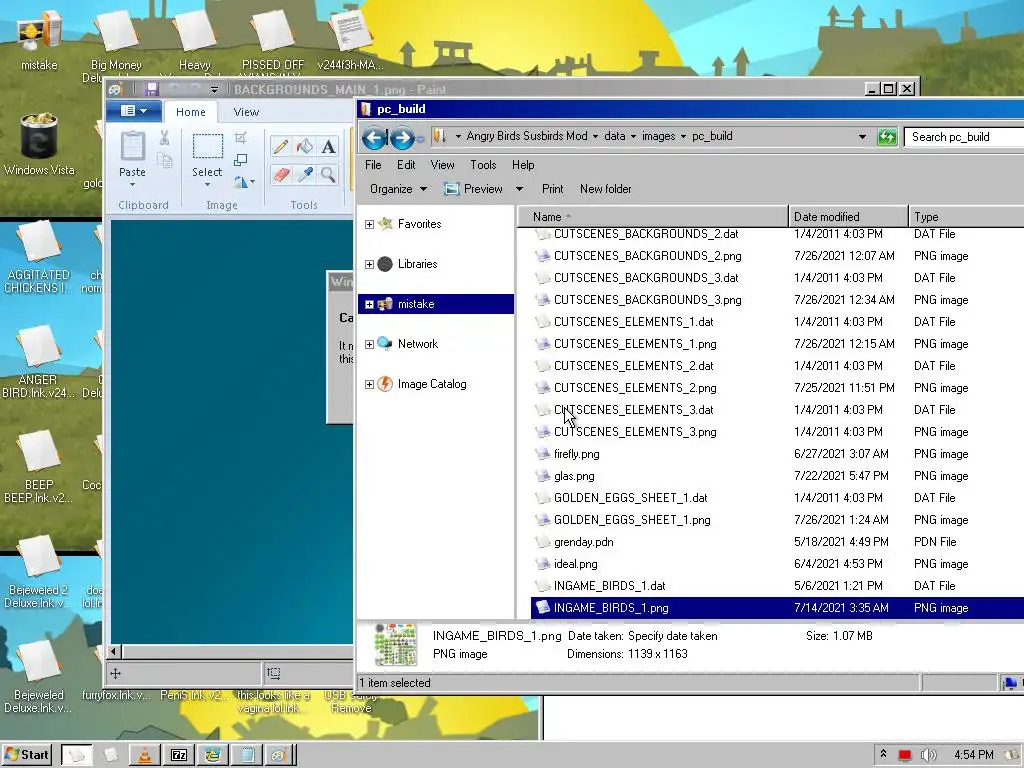Open the Explorer Edit menu
The width and height of the screenshot is (1024, 768).
(406, 165)
